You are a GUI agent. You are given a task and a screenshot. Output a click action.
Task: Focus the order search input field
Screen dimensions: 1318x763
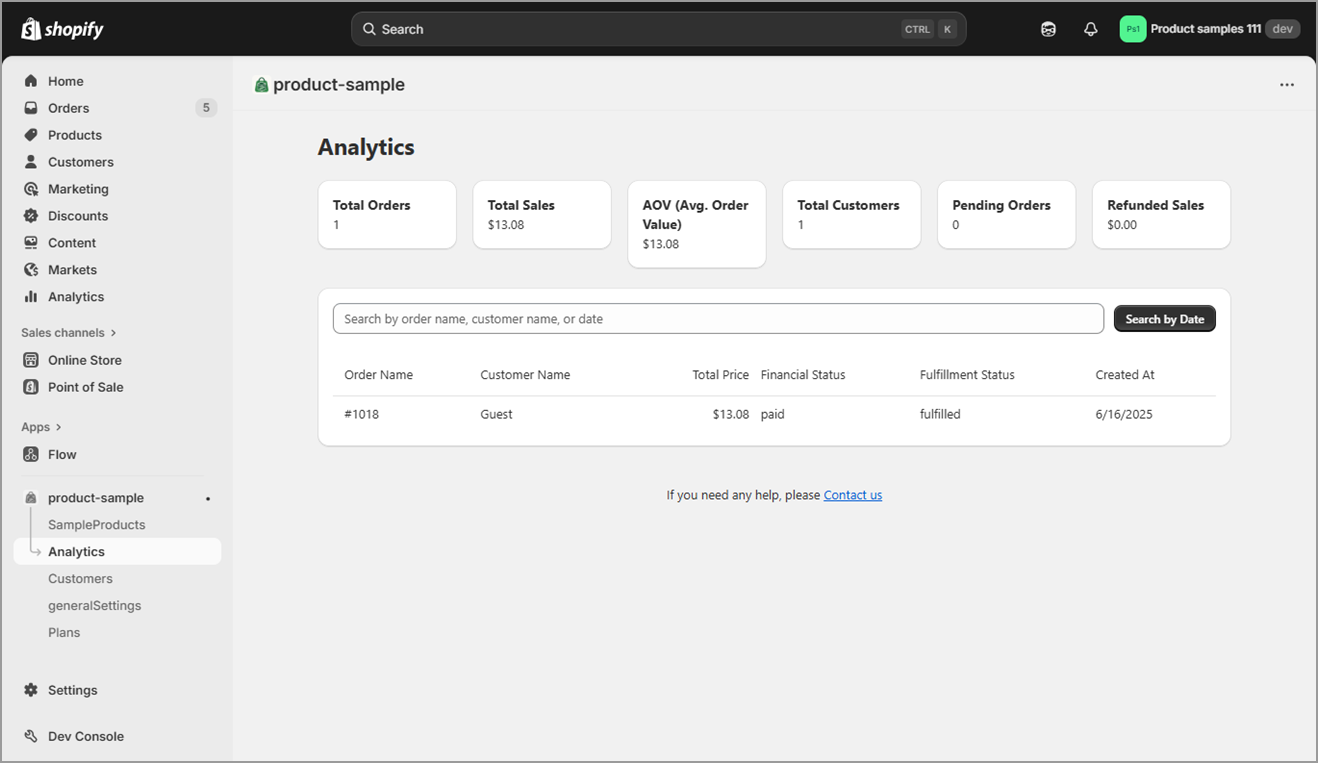pyautogui.click(x=717, y=319)
